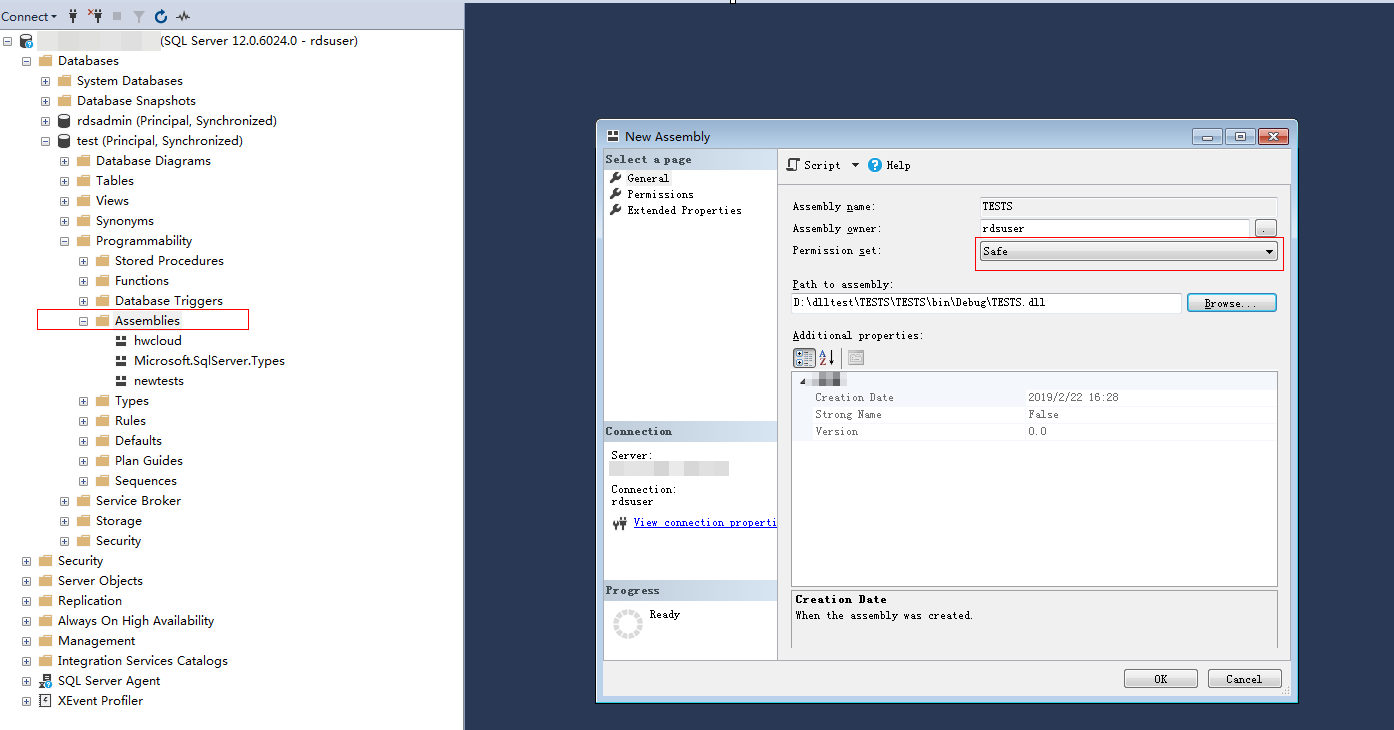Expand the Service Broker node

coord(65,501)
